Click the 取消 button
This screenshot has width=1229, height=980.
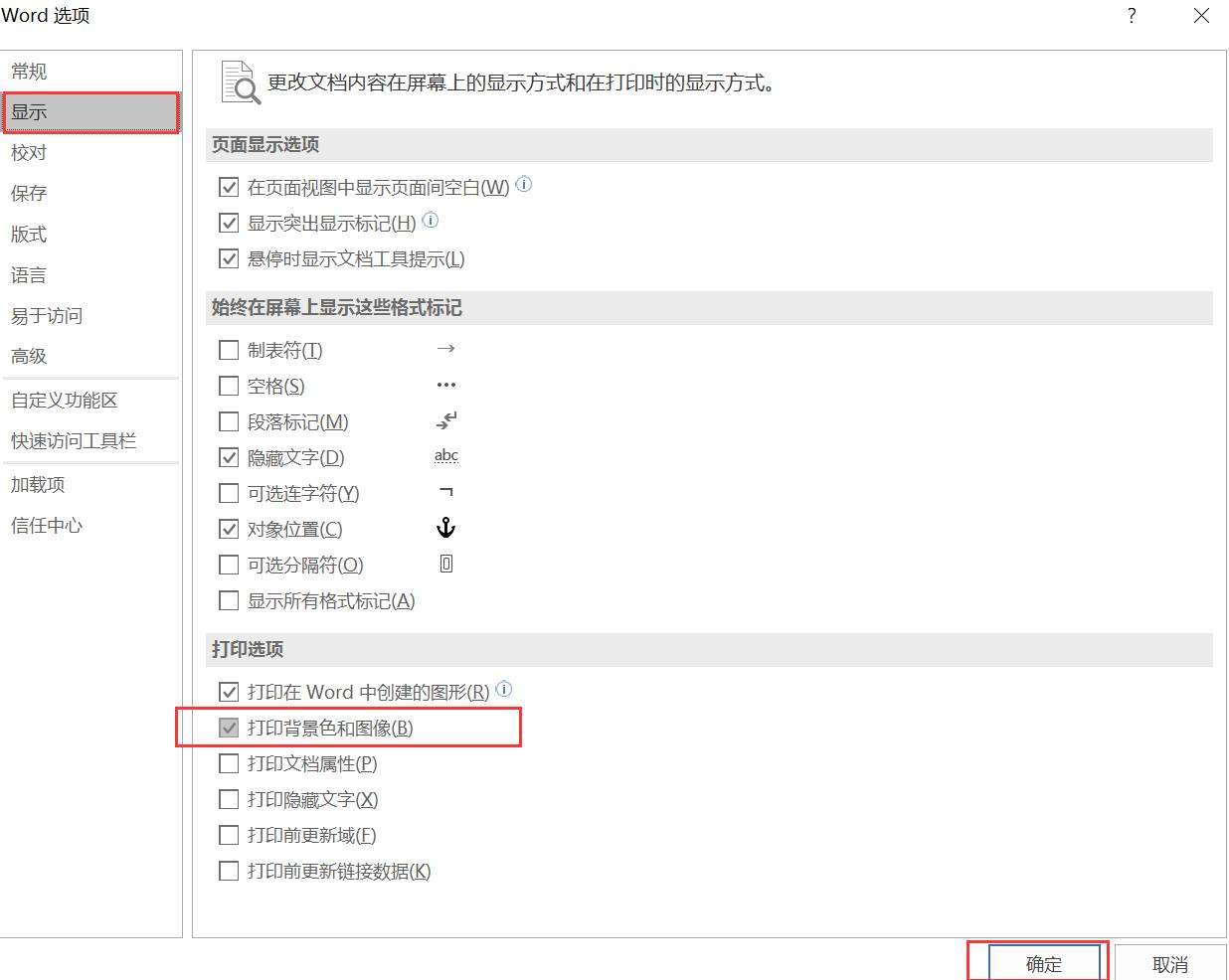click(x=1170, y=964)
